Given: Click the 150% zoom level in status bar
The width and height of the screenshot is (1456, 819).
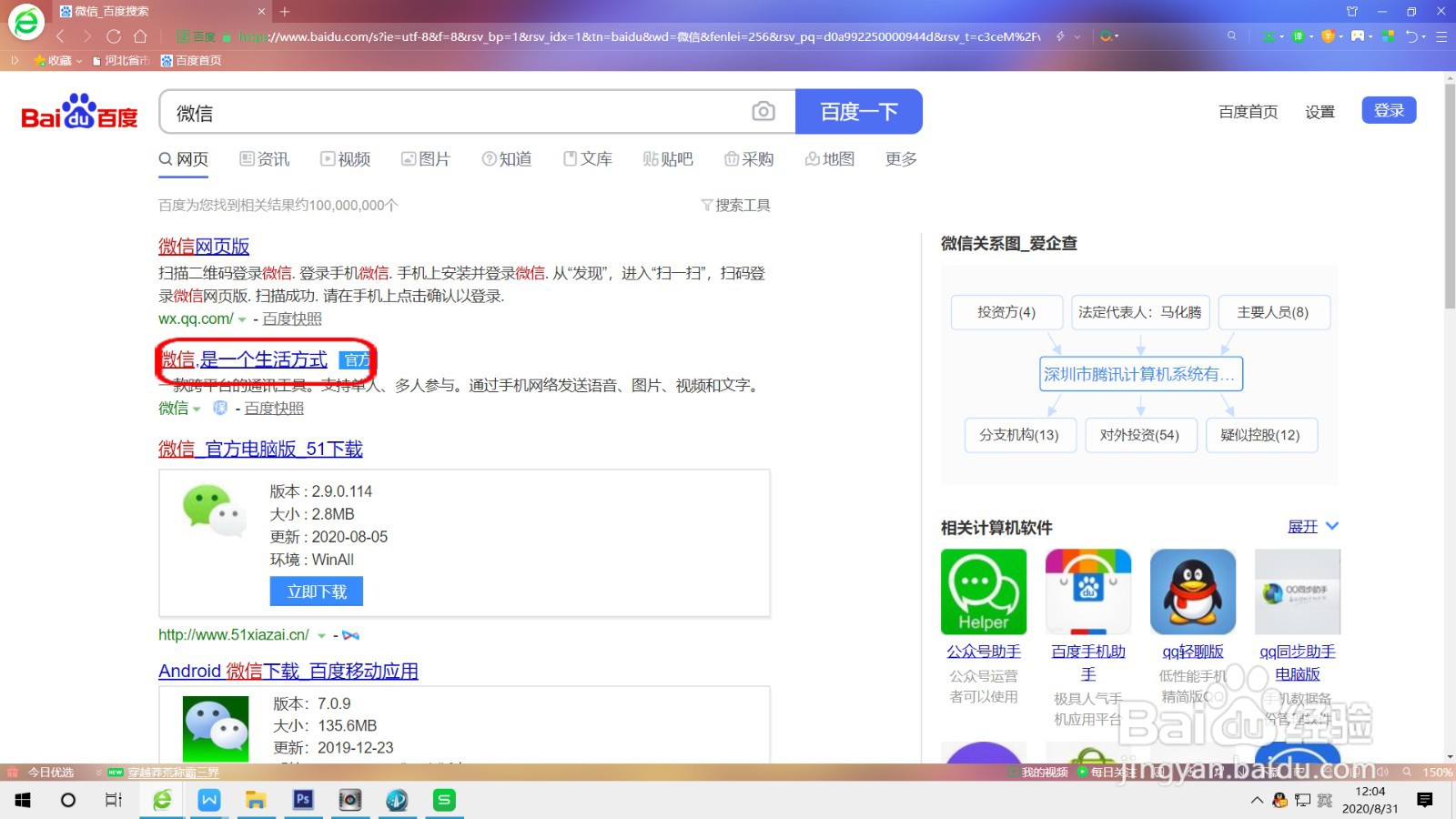Looking at the screenshot, I should (1437, 772).
